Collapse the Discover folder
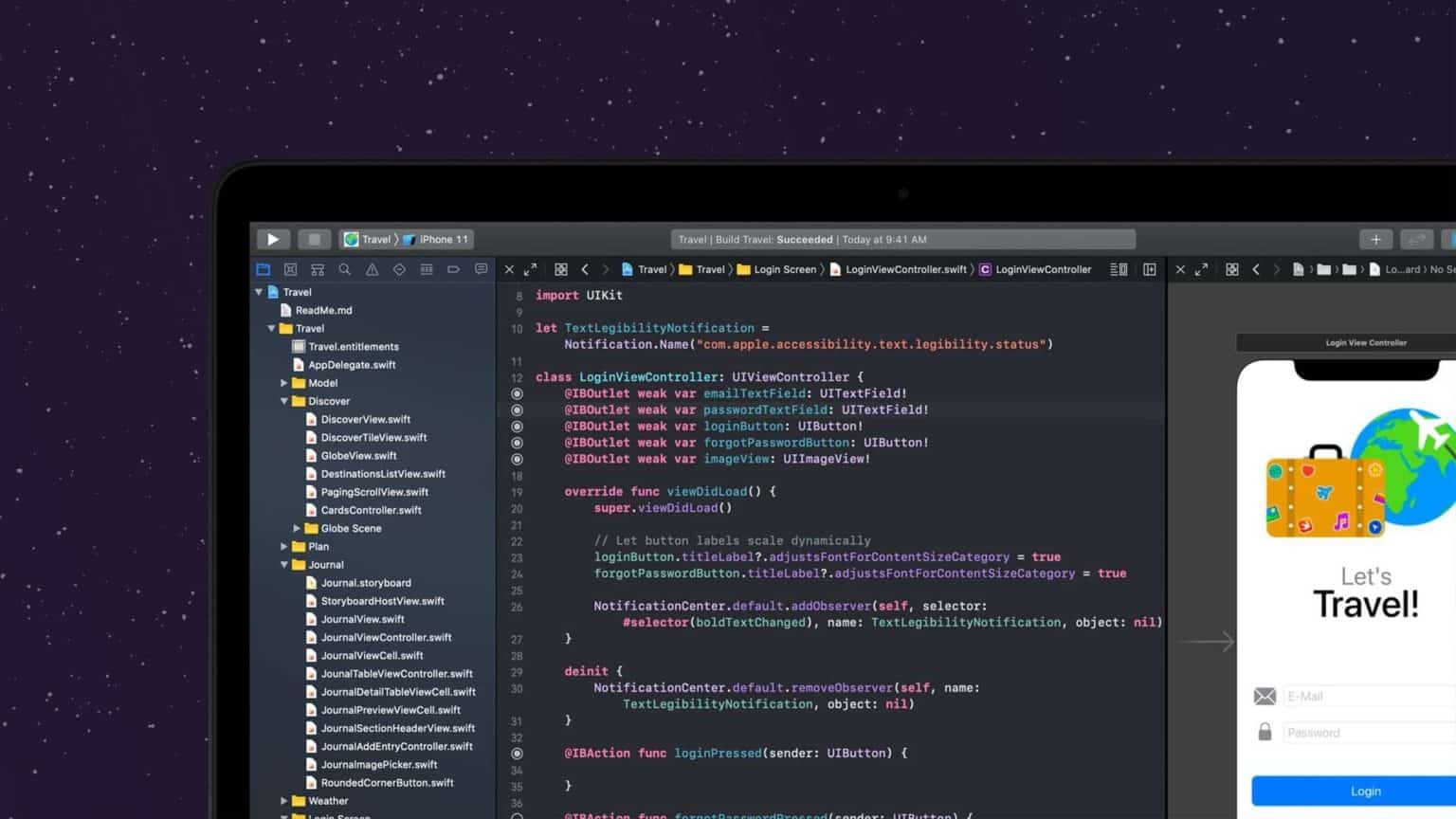Screen dimensions: 1456x819 (284, 401)
